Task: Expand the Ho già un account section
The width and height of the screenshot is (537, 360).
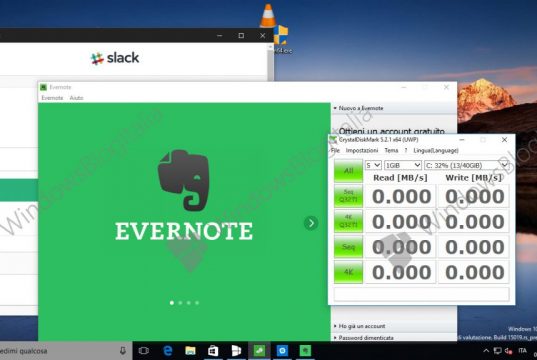Action: click(x=360, y=326)
